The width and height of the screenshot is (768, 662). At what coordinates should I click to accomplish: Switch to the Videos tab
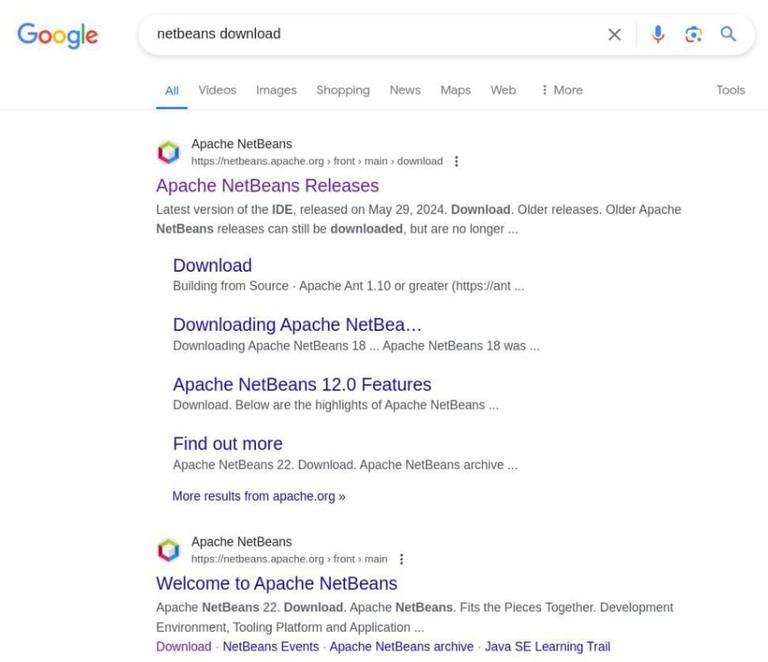[x=217, y=90]
